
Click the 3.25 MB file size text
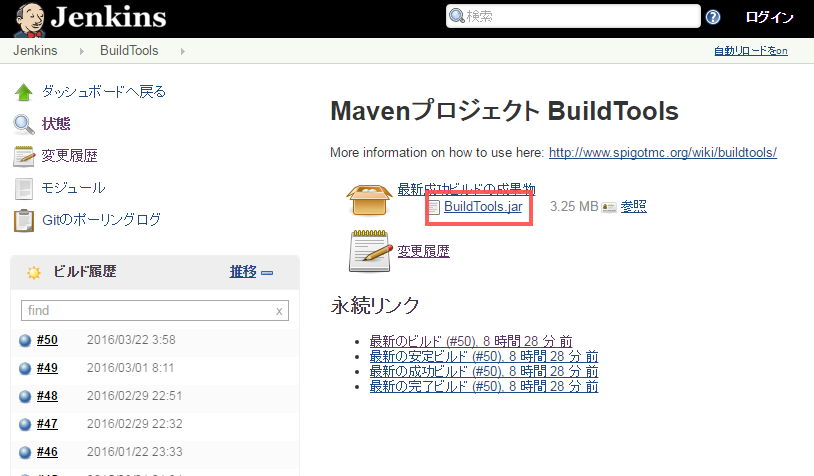pyautogui.click(x=574, y=207)
